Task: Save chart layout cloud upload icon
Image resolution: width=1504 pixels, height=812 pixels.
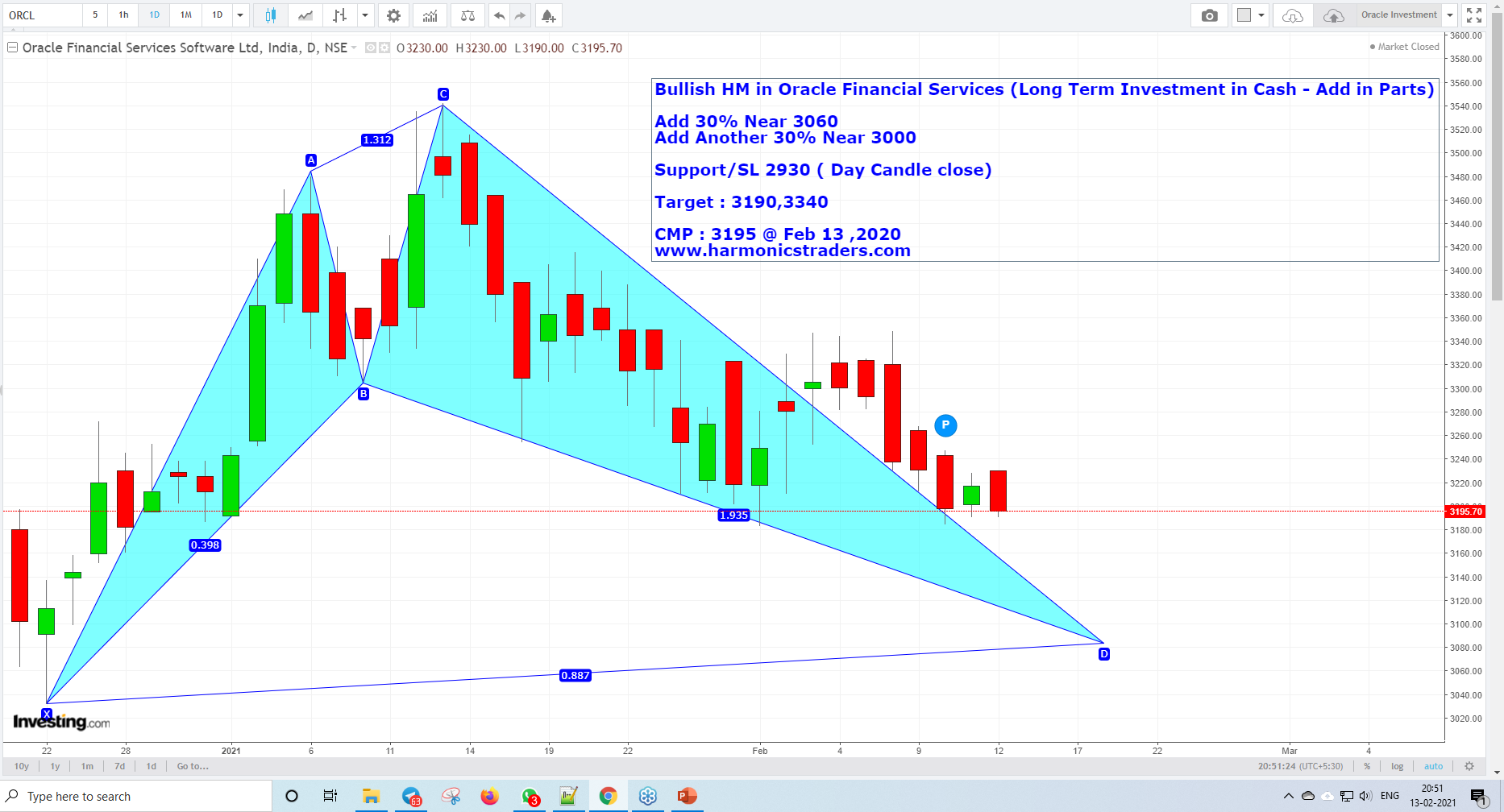Action: pyautogui.click(x=1334, y=15)
